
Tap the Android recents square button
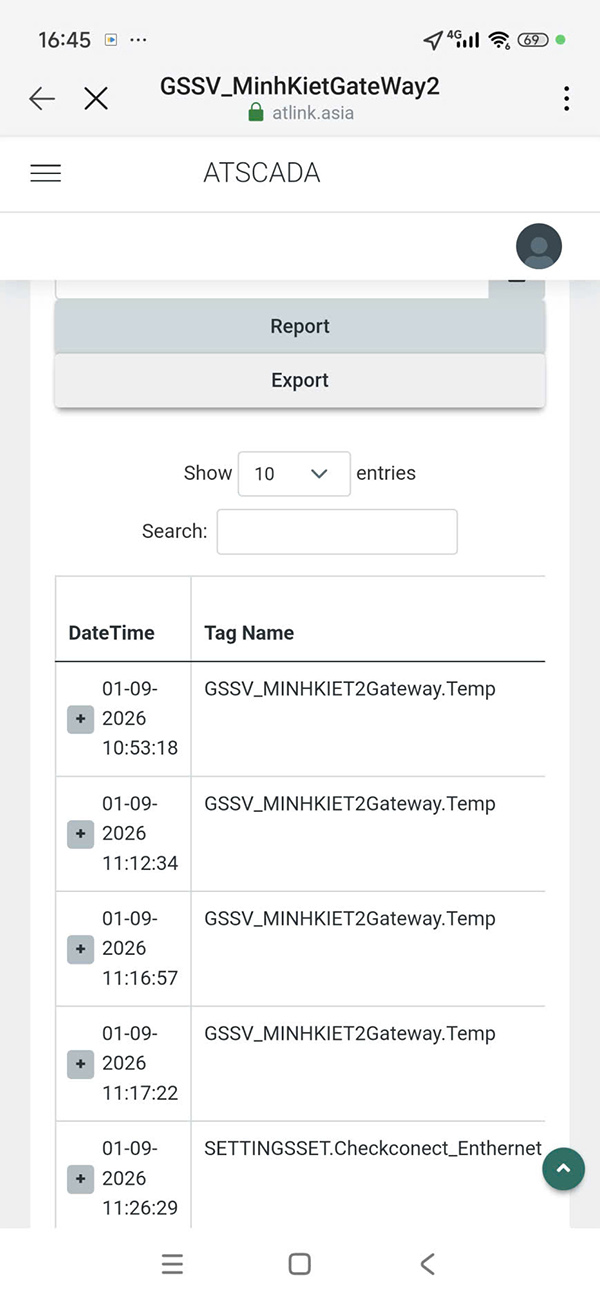pos(299,1264)
